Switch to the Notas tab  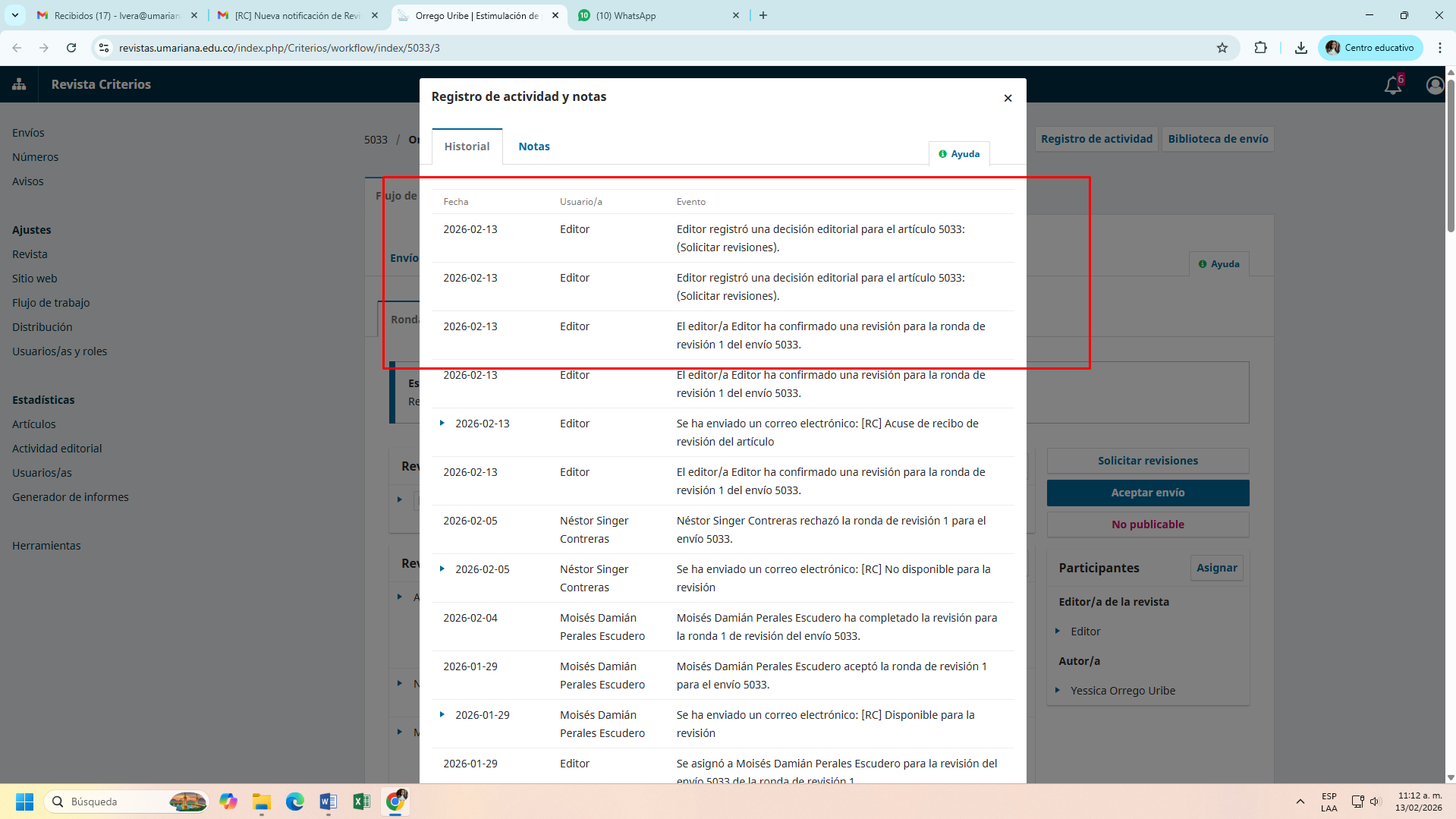[534, 146]
